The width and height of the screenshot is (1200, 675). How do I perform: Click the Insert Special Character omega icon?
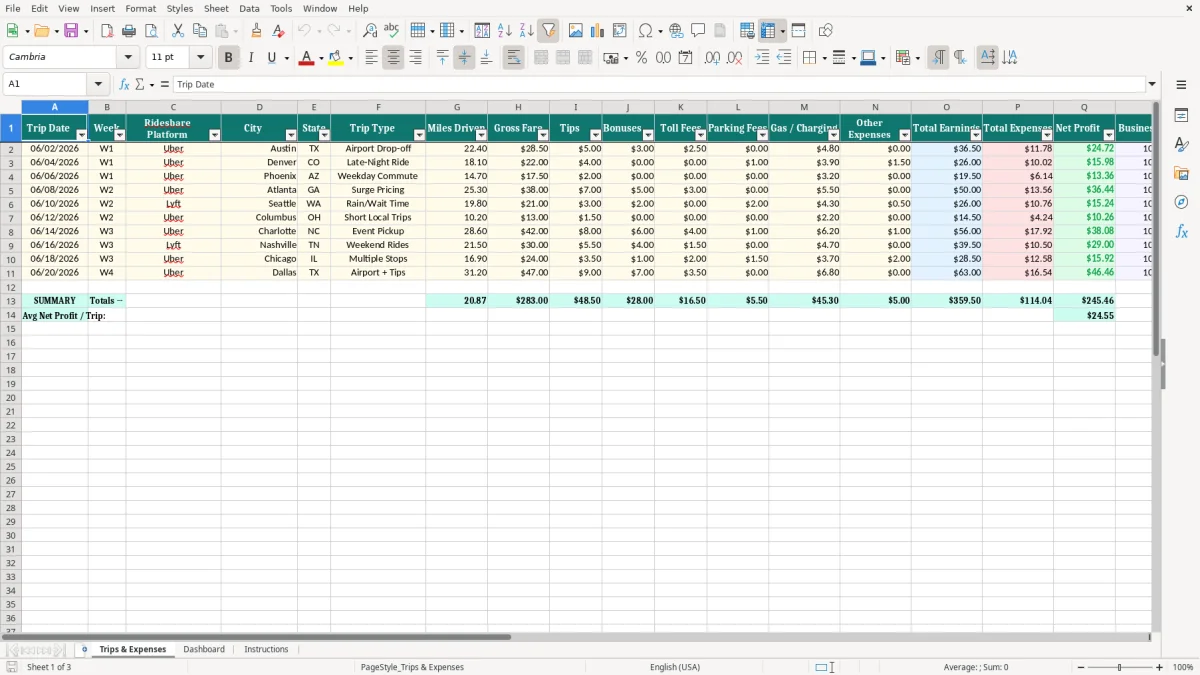(645, 31)
